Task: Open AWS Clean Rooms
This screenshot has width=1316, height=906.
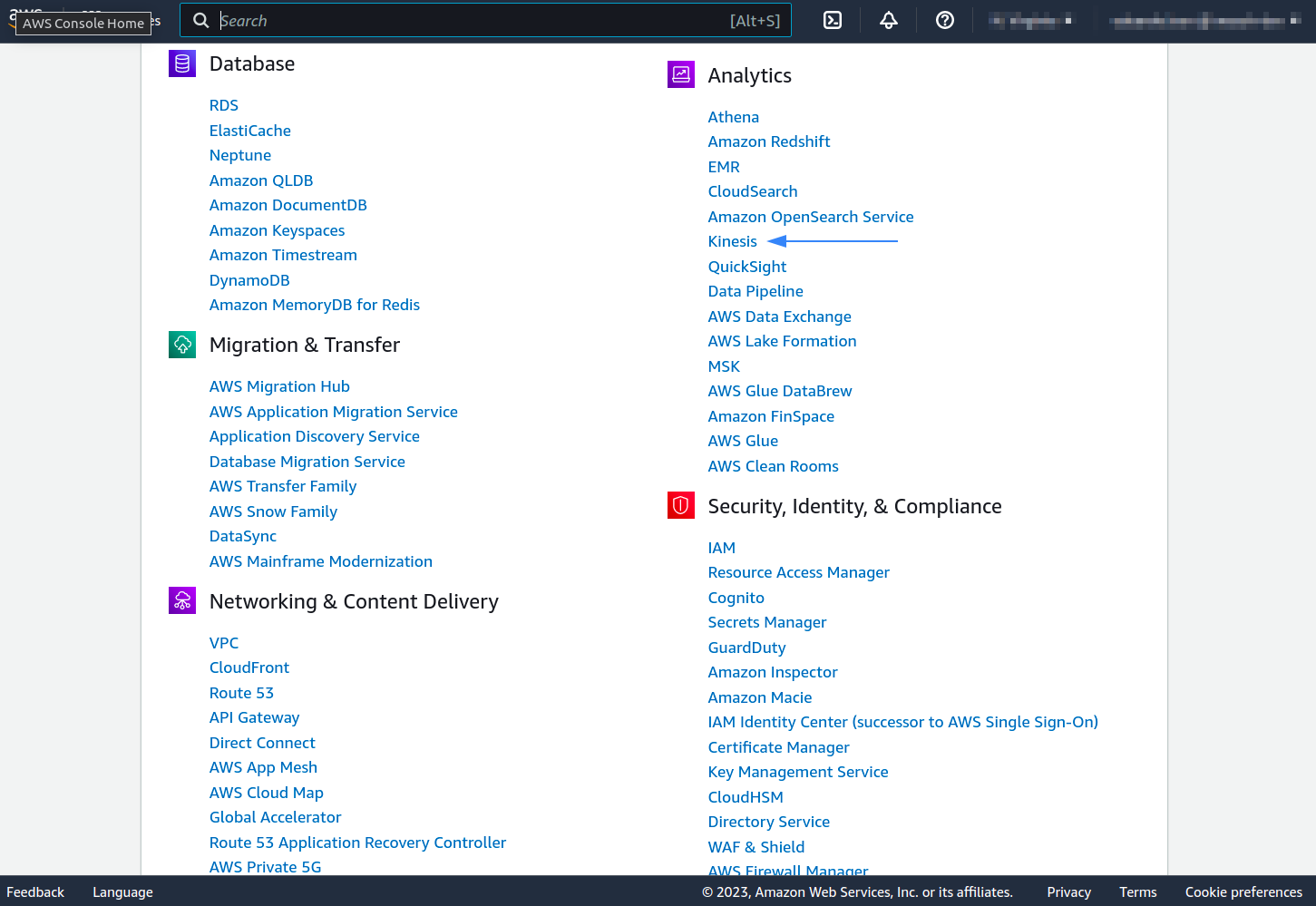Action: click(x=774, y=466)
